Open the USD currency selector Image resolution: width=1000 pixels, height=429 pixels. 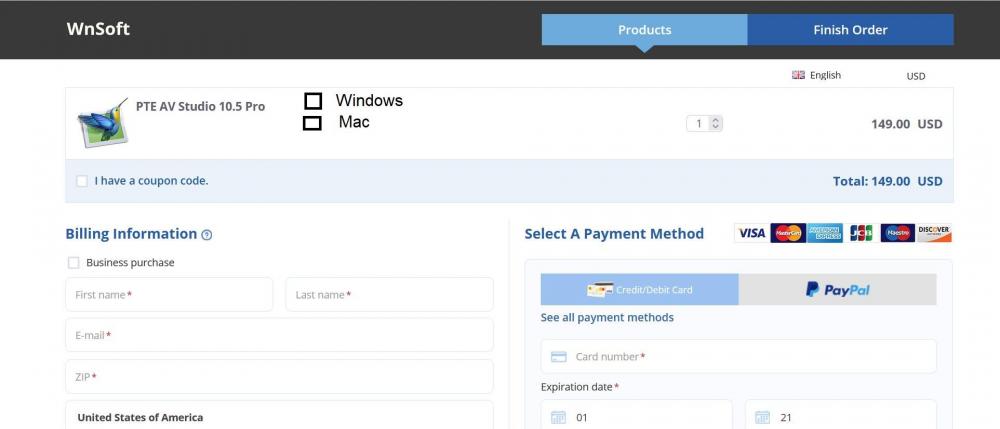pyautogui.click(x=915, y=76)
